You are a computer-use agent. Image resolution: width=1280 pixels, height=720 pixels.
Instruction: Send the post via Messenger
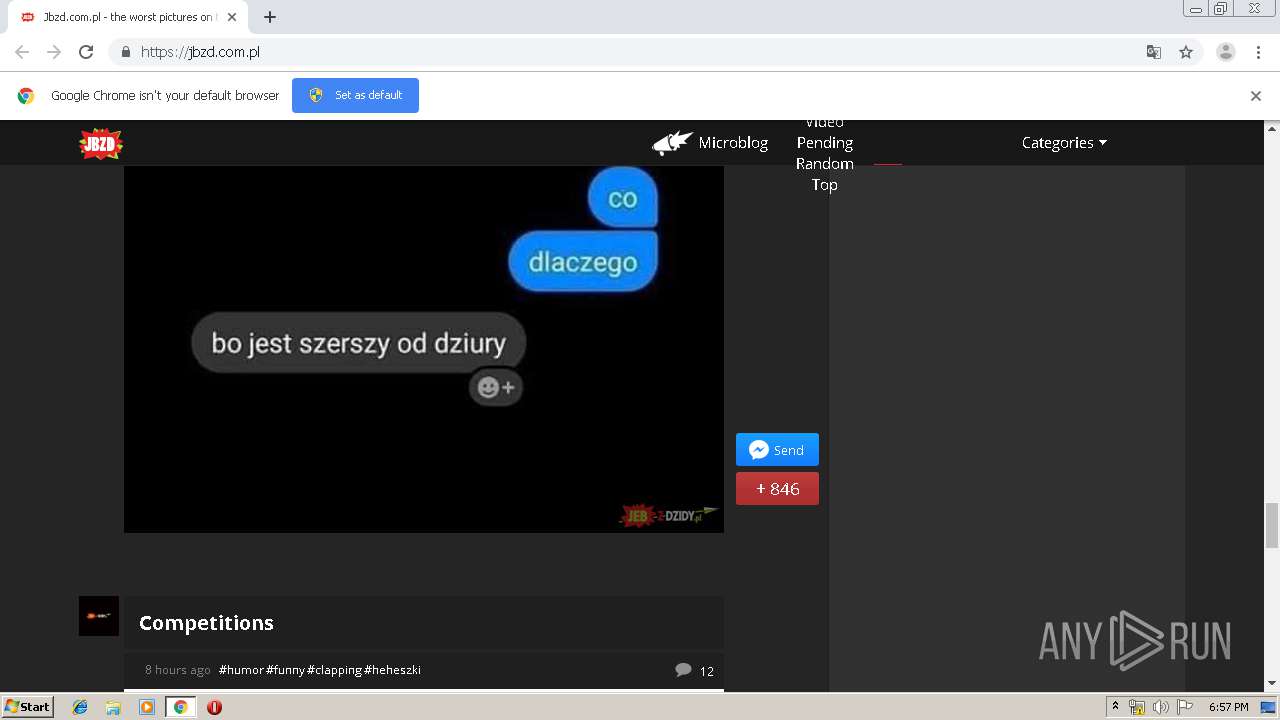tap(777, 450)
